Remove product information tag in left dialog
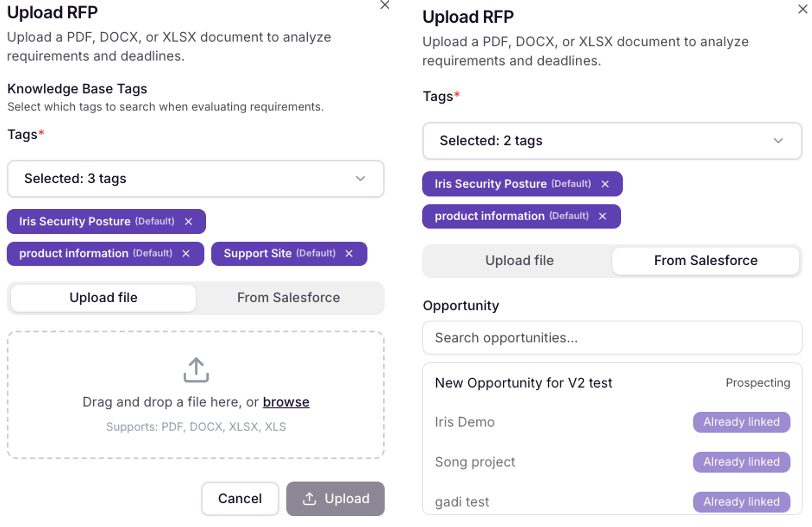 186,254
